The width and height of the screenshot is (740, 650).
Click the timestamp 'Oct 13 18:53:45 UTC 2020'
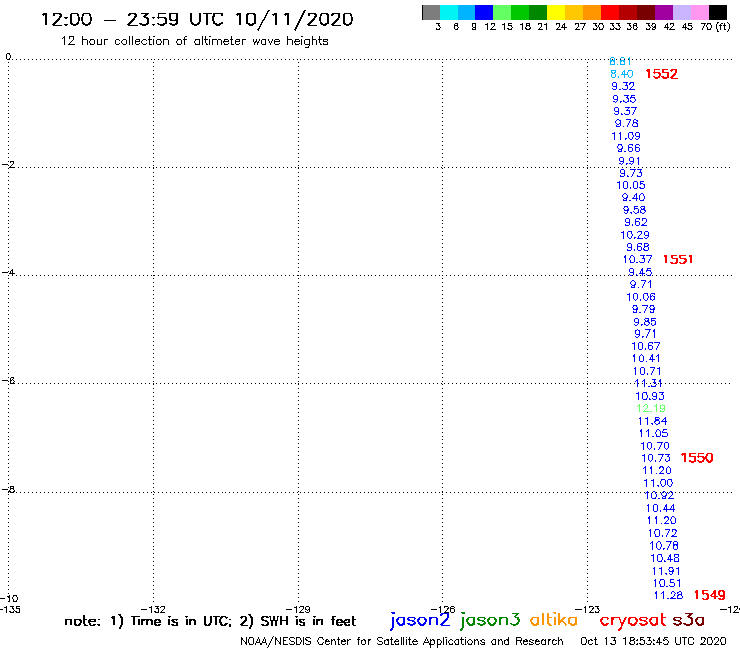(x=653, y=642)
